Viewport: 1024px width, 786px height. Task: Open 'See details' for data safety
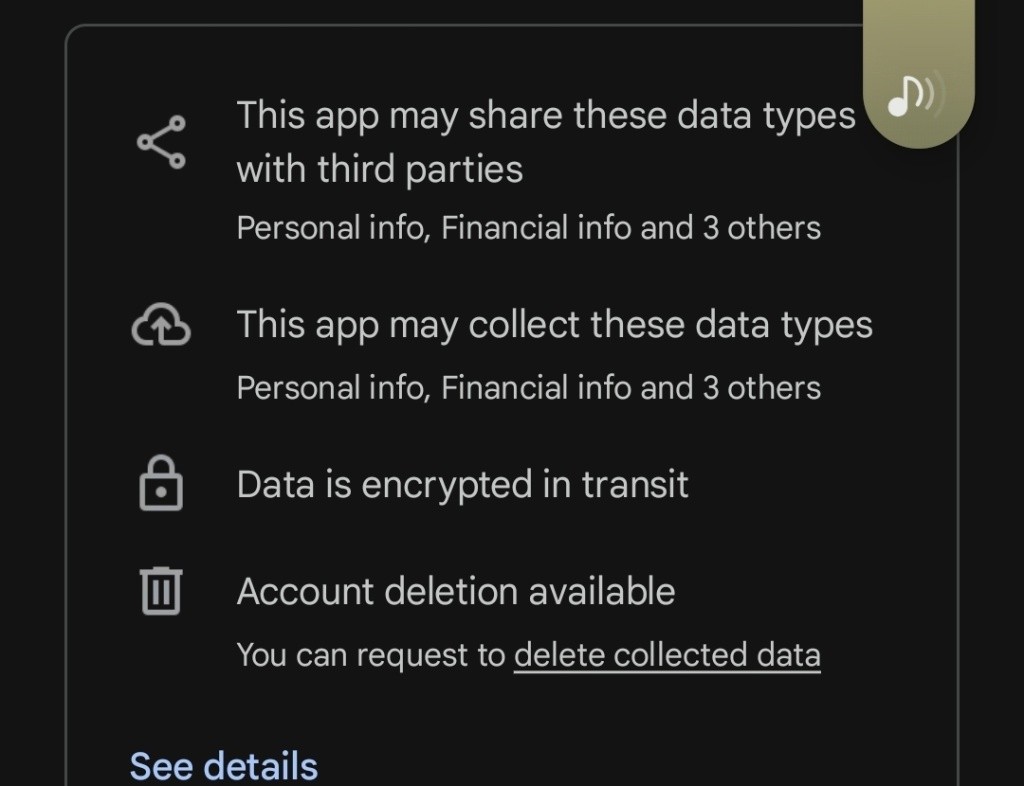[x=223, y=766]
